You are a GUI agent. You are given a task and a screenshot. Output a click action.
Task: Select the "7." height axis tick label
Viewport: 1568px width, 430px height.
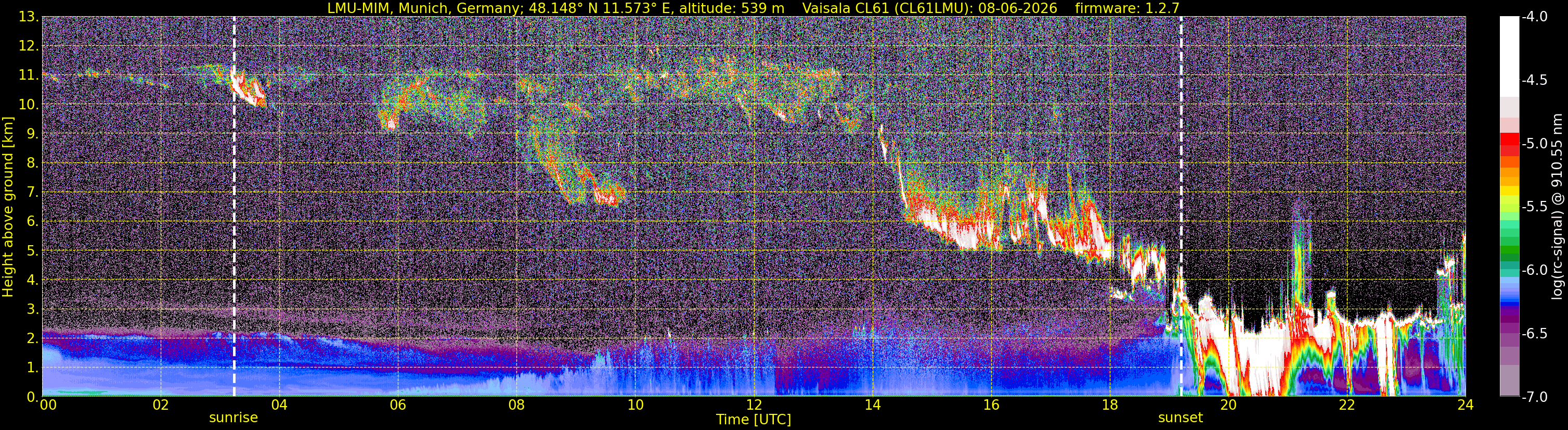click(32, 193)
